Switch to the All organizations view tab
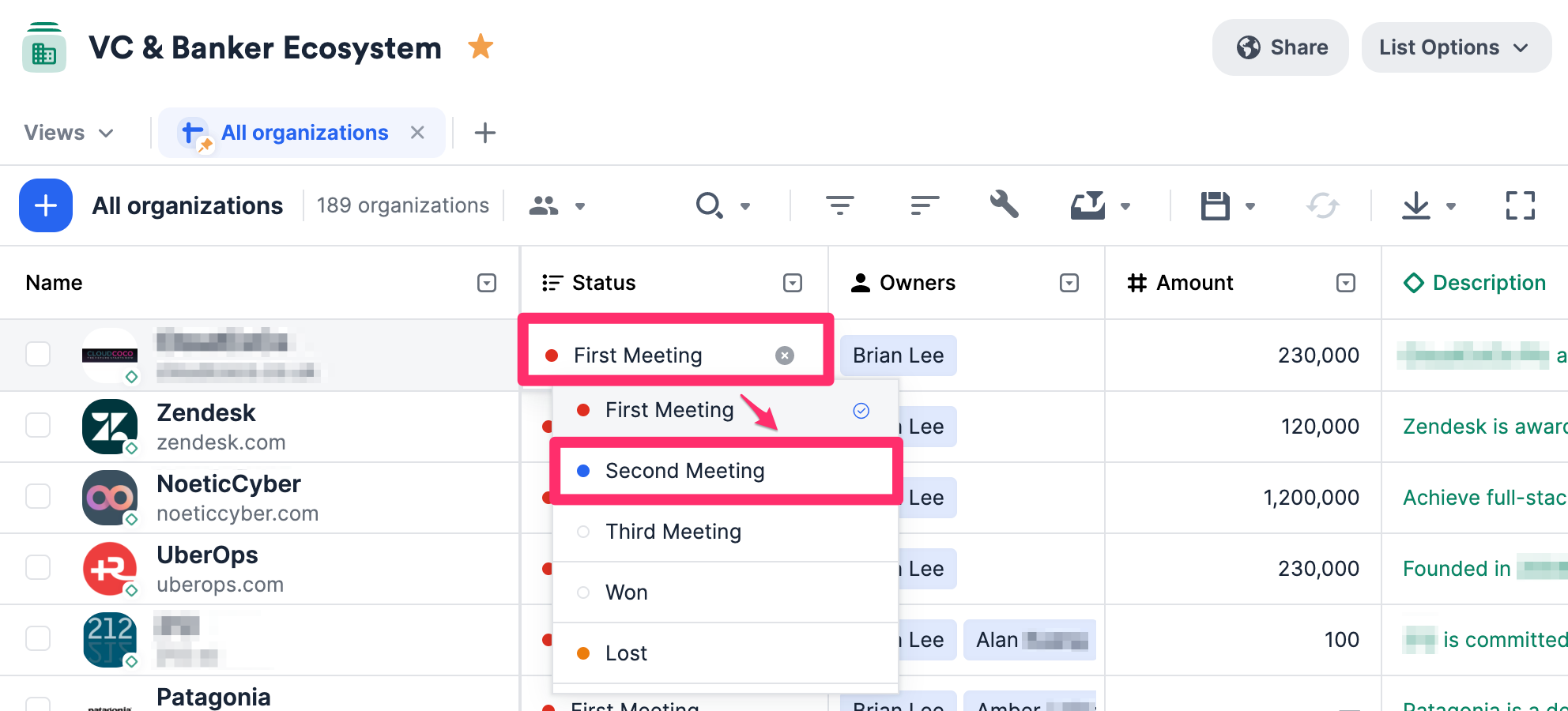 click(x=305, y=132)
